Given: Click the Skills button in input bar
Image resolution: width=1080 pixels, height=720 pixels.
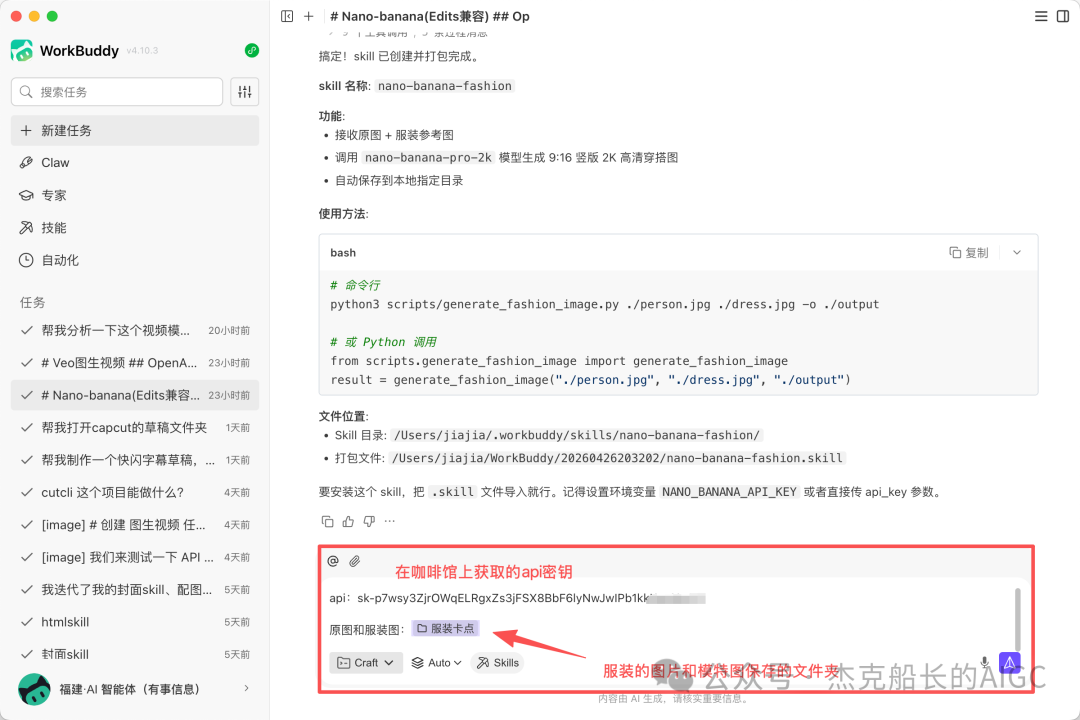Looking at the screenshot, I should [498, 663].
